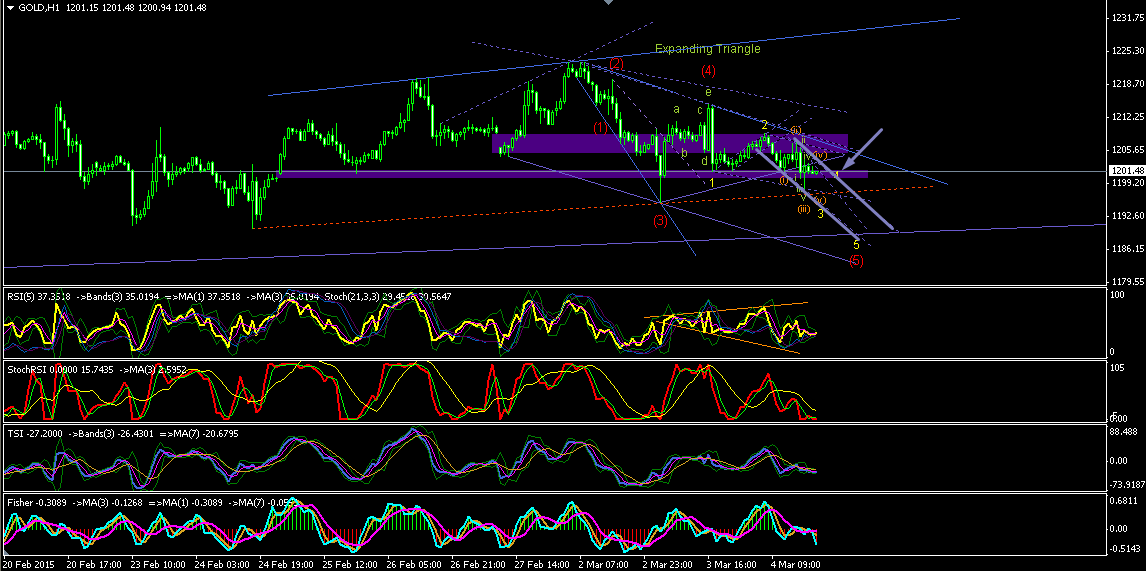Click the 2 Mar 07:00 time label
Viewport: 1146px width, 571px height.
pos(604,565)
